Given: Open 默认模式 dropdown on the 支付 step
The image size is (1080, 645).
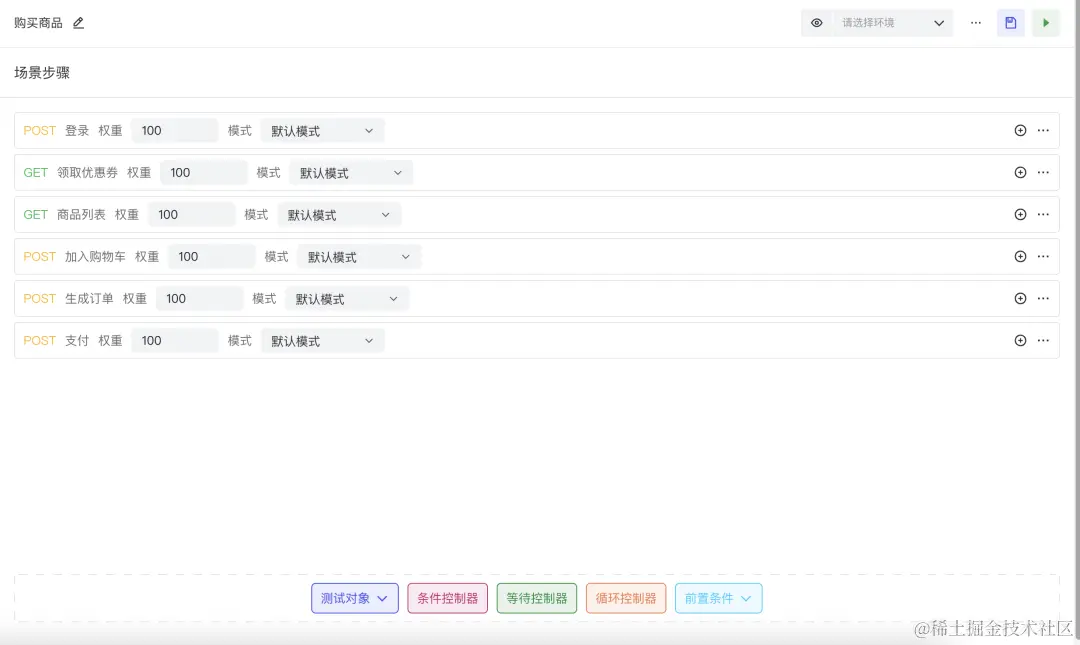Looking at the screenshot, I should tap(322, 340).
